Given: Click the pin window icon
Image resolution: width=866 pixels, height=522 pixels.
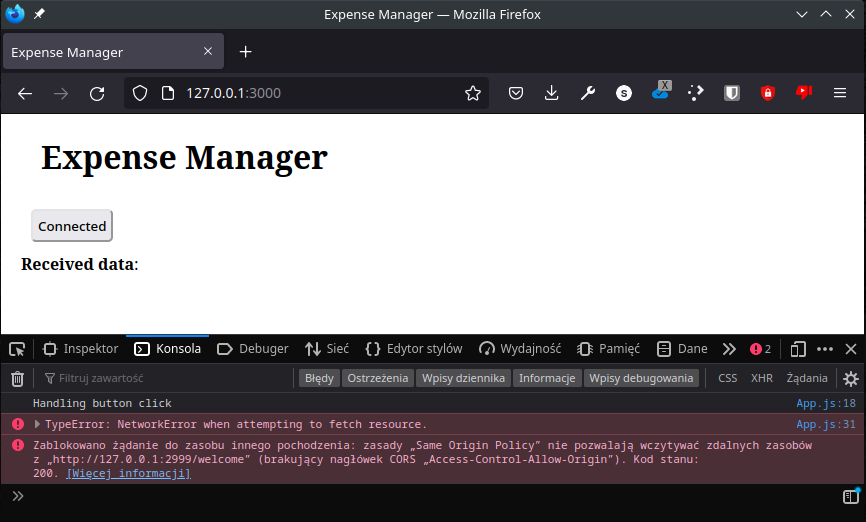Looking at the screenshot, I should click(39, 14).
